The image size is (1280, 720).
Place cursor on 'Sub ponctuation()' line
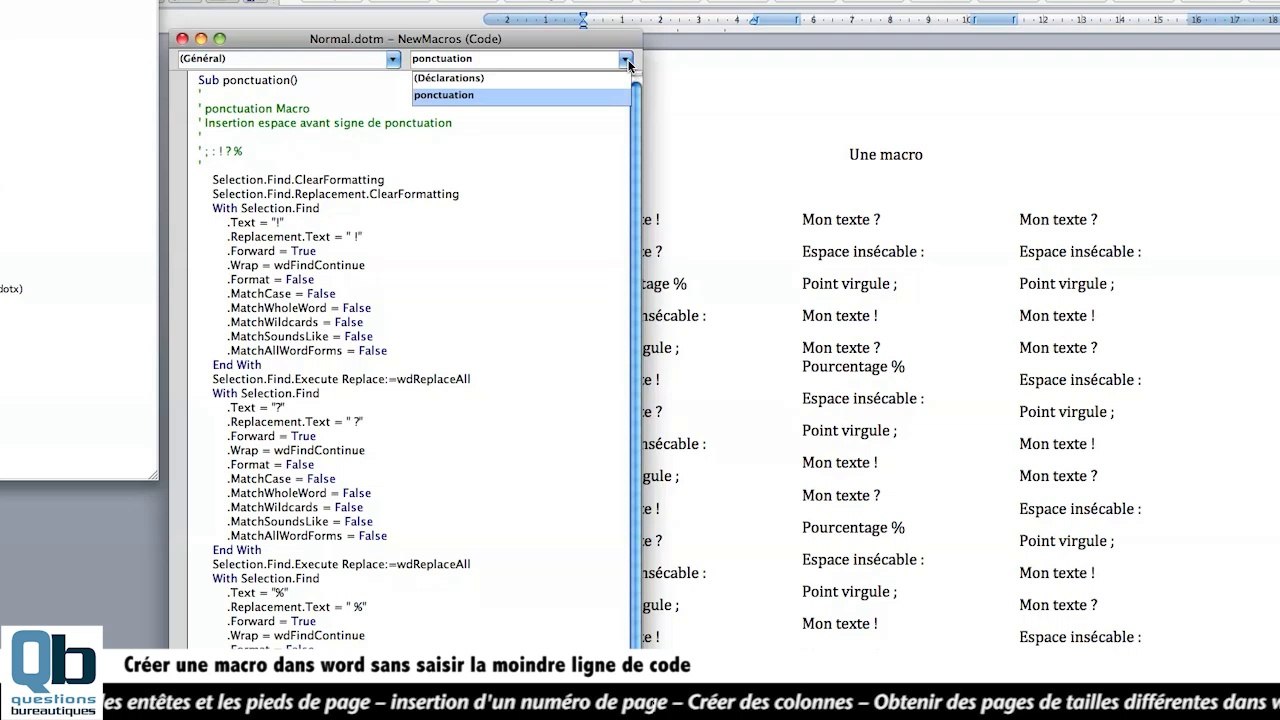pos(247,80)
